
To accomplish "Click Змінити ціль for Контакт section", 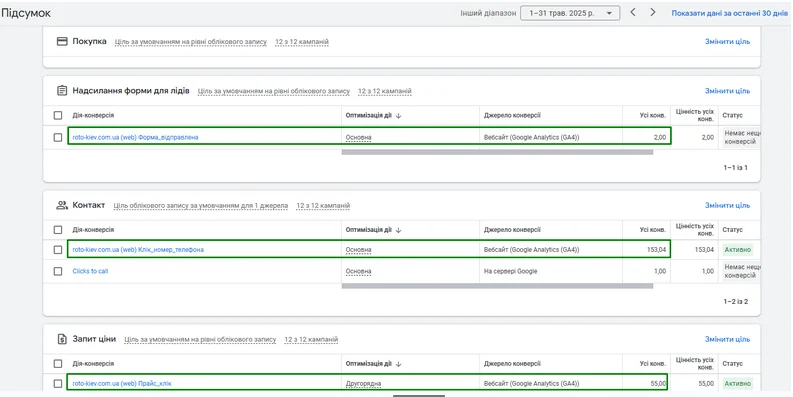I will [x=728, y=205].
